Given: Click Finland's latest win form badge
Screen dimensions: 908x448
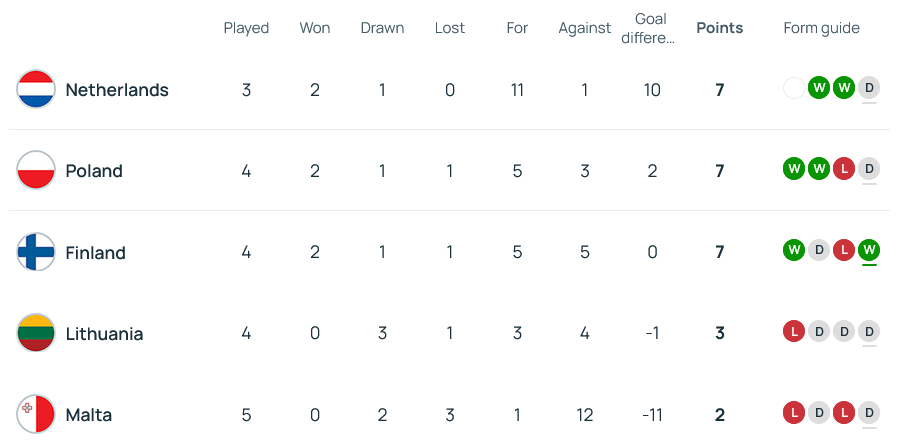Looking at the screenshot, I should pyautogui.click(x=868, y=249).
